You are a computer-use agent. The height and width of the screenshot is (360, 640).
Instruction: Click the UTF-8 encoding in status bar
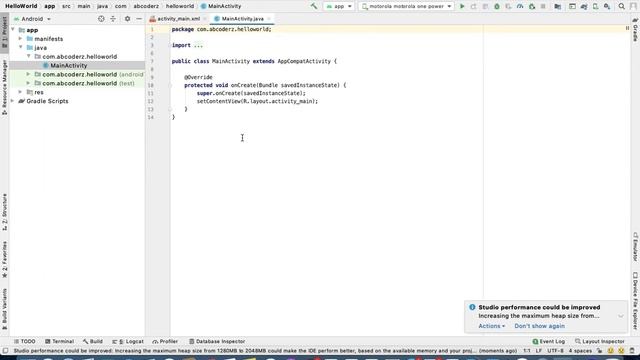click(555, 351)
